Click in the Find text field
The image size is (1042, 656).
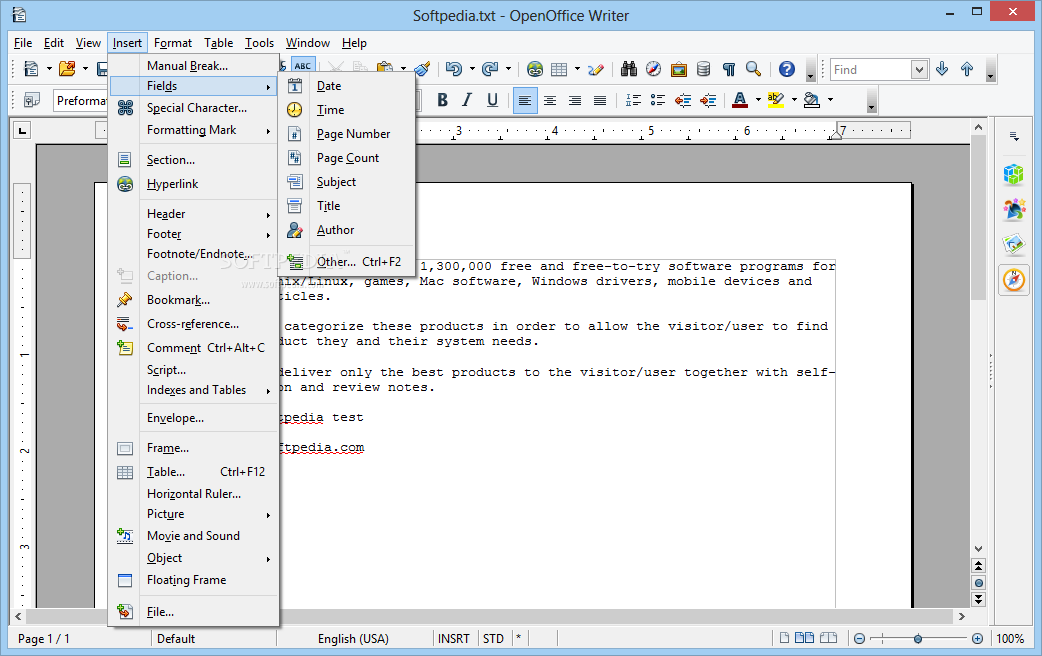871,70
